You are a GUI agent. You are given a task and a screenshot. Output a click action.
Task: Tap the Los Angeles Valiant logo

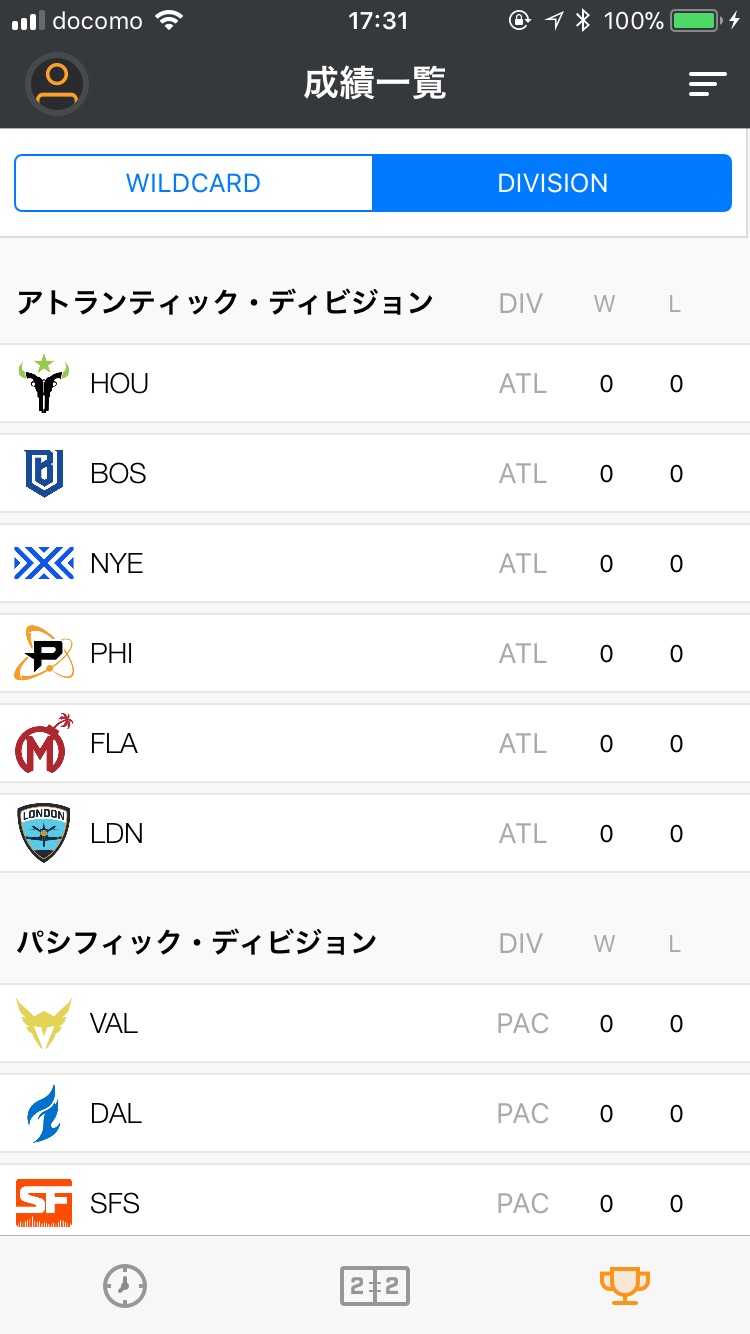[44, 1023]
